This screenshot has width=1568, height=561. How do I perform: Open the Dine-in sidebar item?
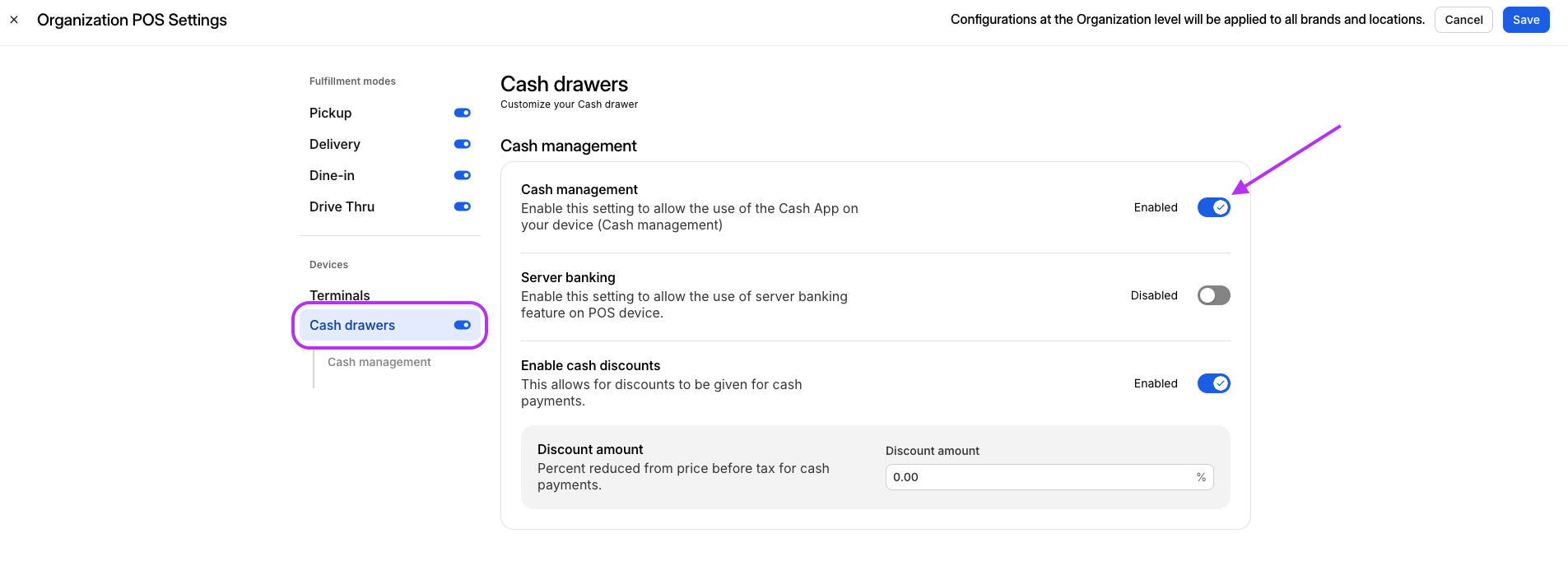coord(332,175)
